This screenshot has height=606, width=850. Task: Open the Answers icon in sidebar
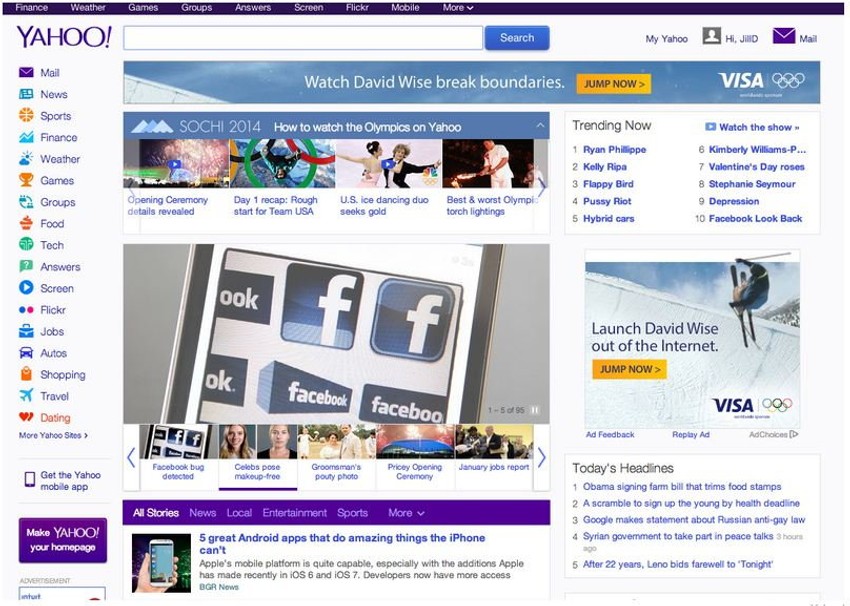click(26, 266)
